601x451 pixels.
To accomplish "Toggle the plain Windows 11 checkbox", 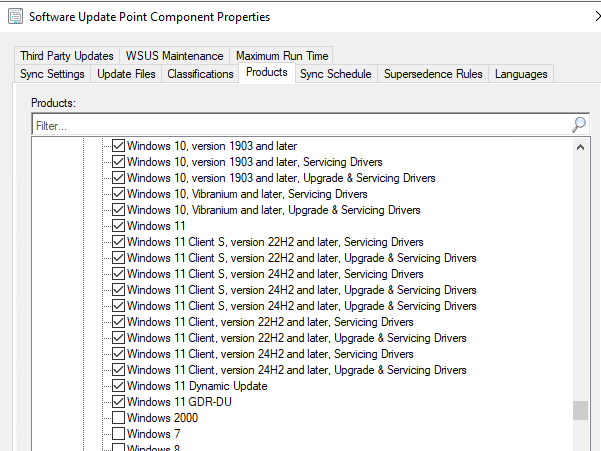I will click(118, 226).
